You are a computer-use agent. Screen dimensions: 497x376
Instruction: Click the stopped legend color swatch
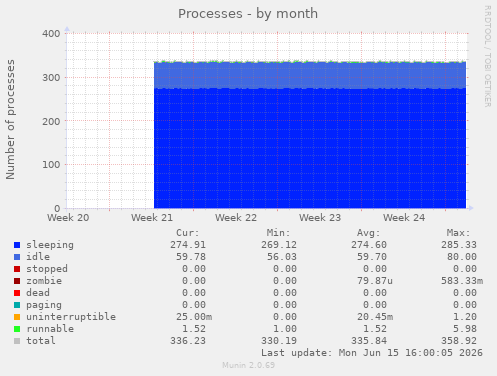click(17, 269)
